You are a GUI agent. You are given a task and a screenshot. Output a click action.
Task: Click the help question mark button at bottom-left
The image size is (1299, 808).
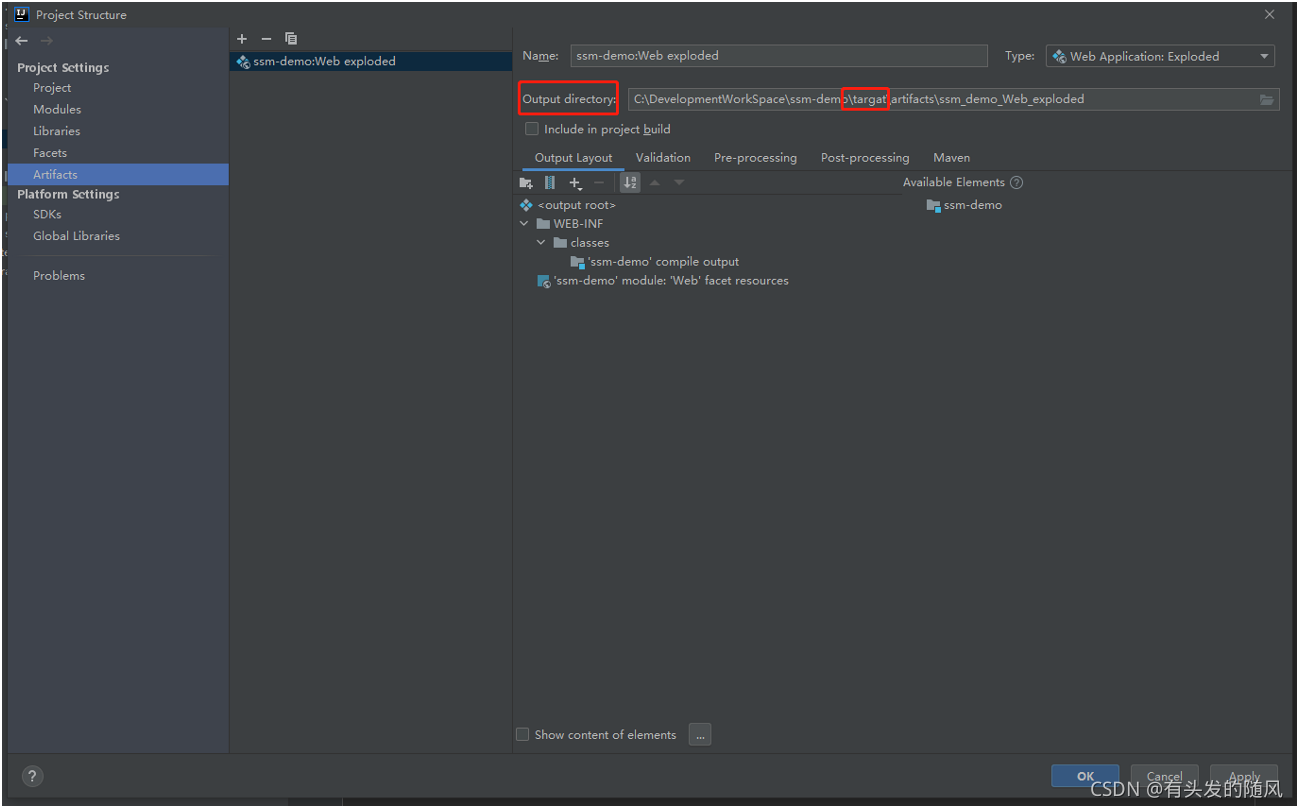tap(32, 776)
